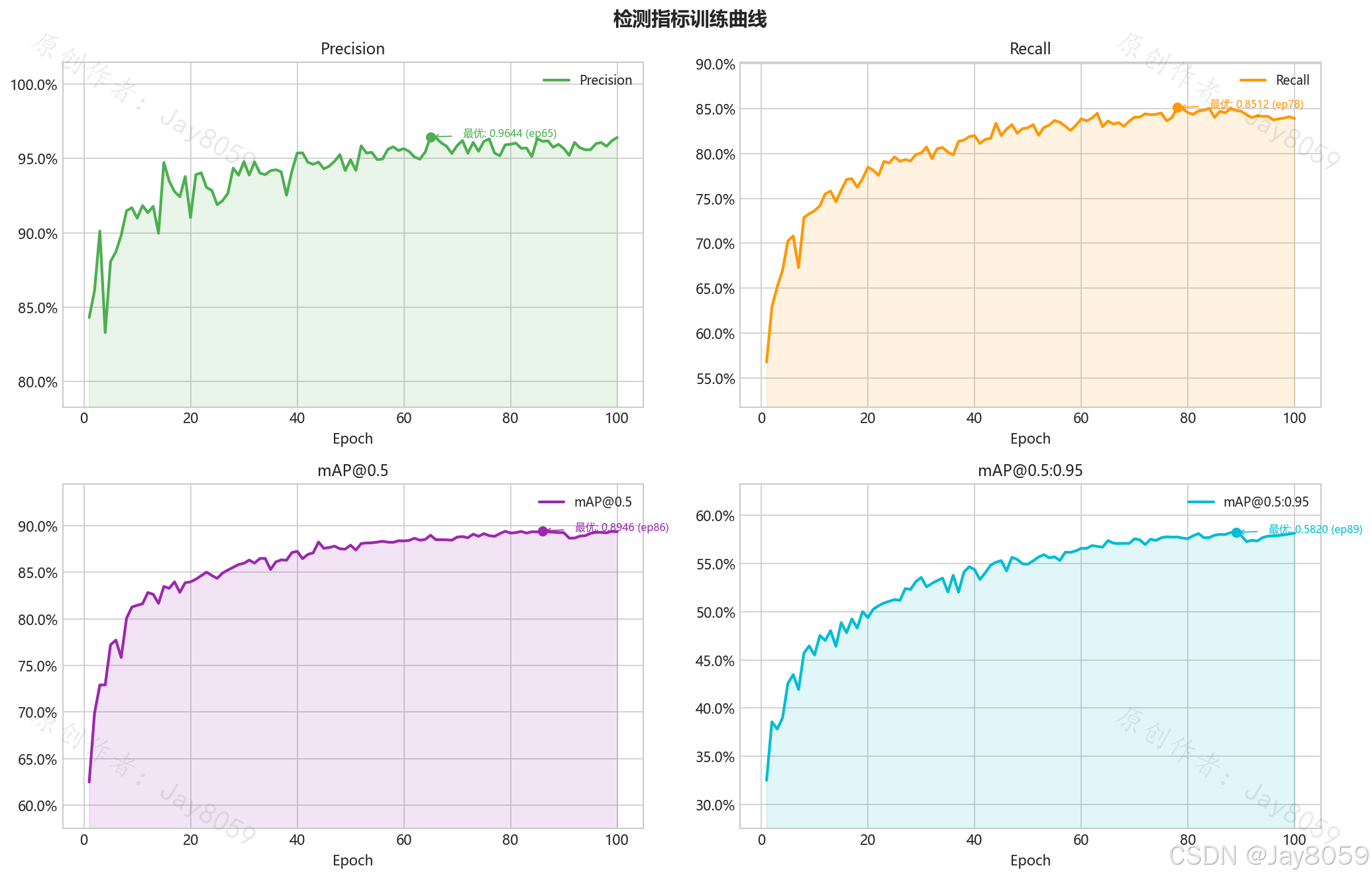
Task: Click the orange Recall legend line swatch
Action: [x=1253, y=80]
